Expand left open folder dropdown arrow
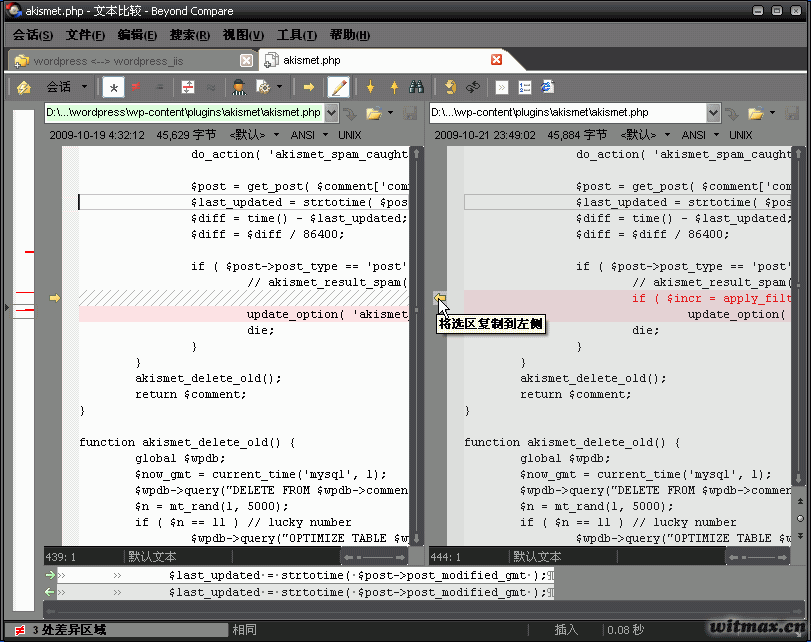The image size is (811, 642). (x=391, y=112)
